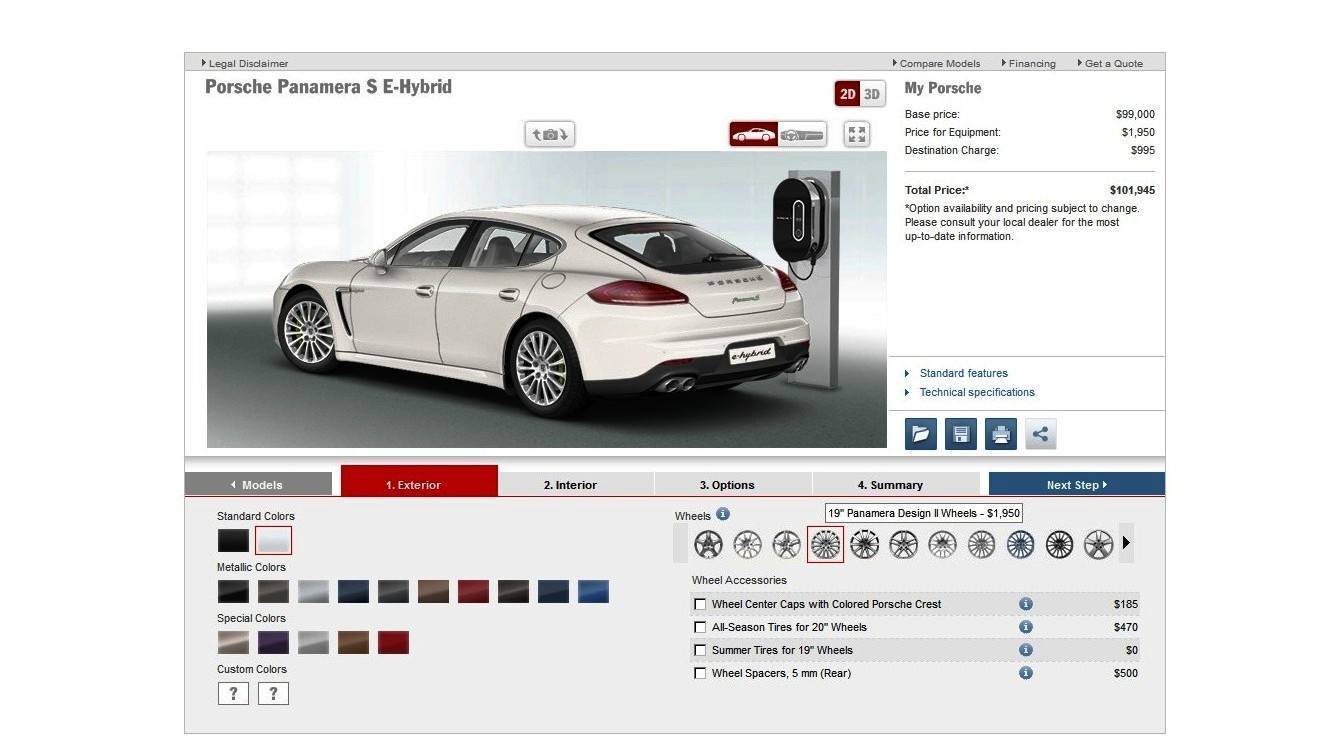Open info for Summer Tires 19" option

(1025, 650)
